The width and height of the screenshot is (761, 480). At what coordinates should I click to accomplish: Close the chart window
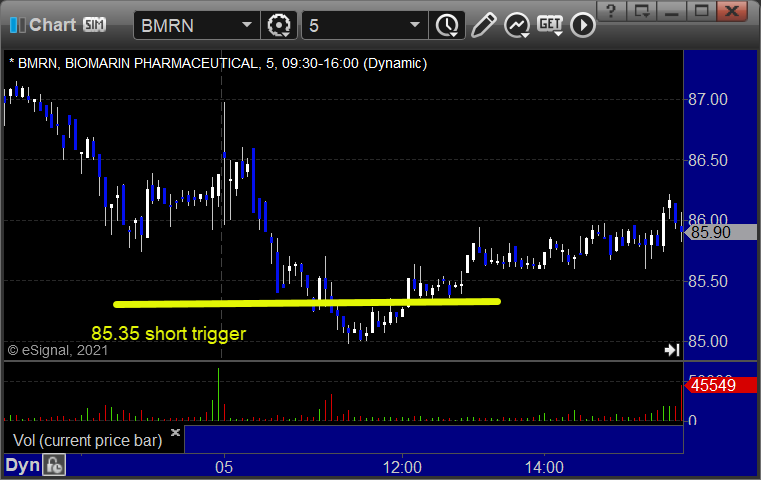(x=732, y=10)
